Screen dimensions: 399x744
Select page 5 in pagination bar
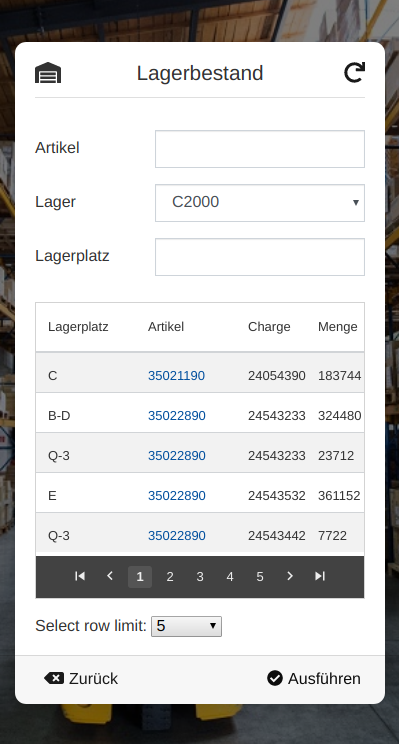(x=260, y=577)
